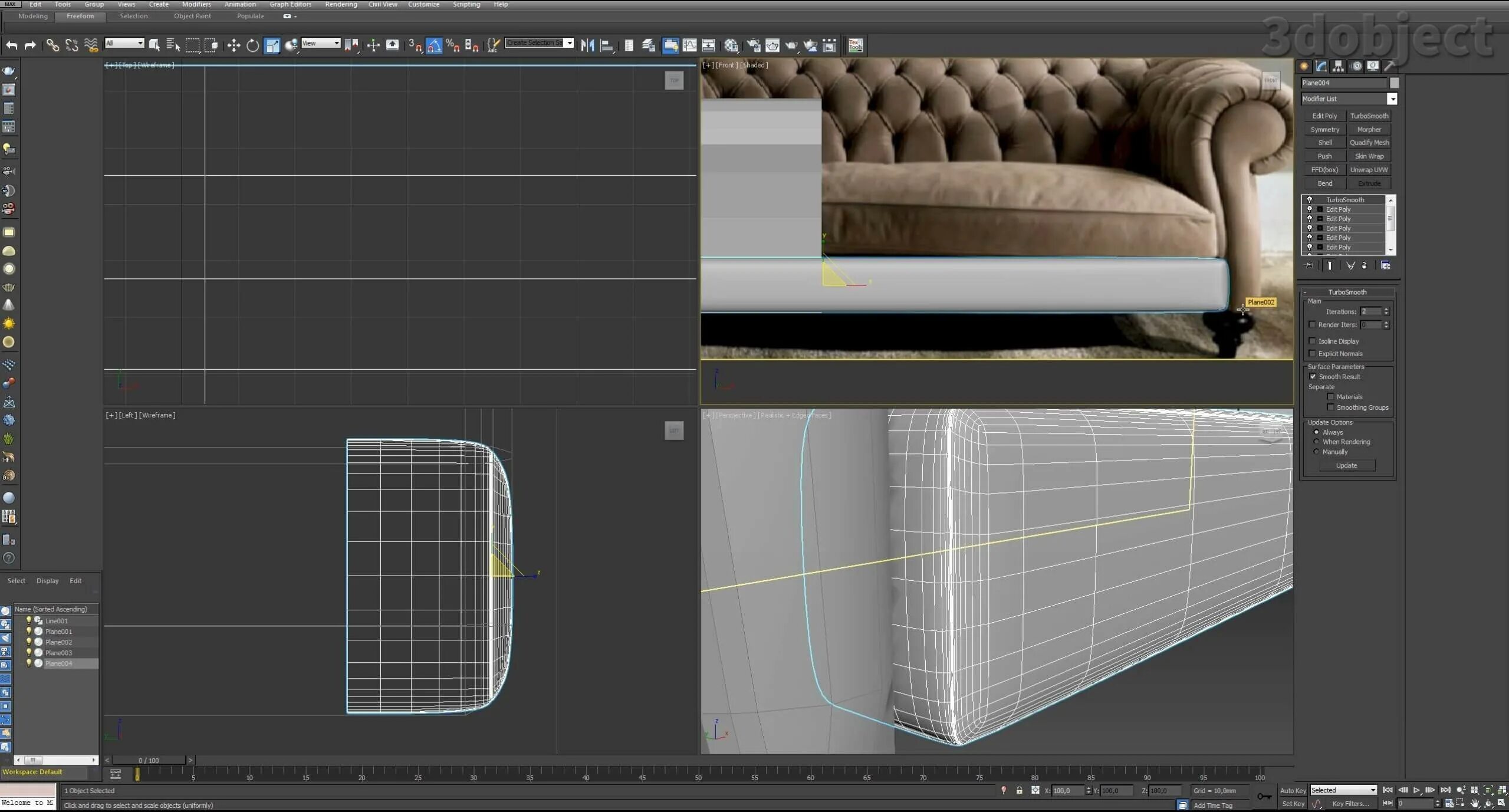Screen dimensions: 1509x812
Task: Click the Mirror tool icon
Action: 587,45
